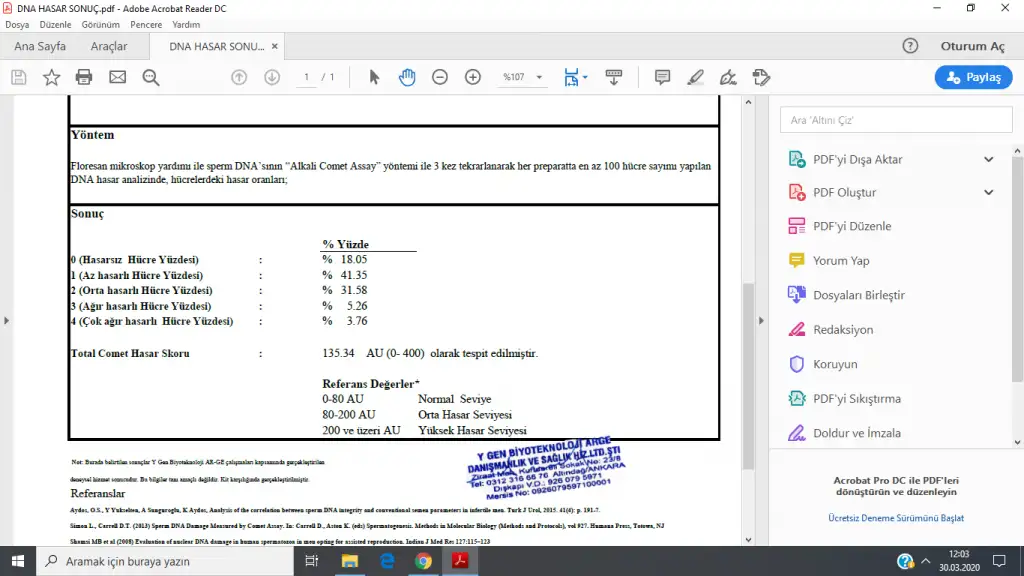Open the Windows notification center
The height and width of the screenshot is (576, 1024).
click(x=999, y=561)
